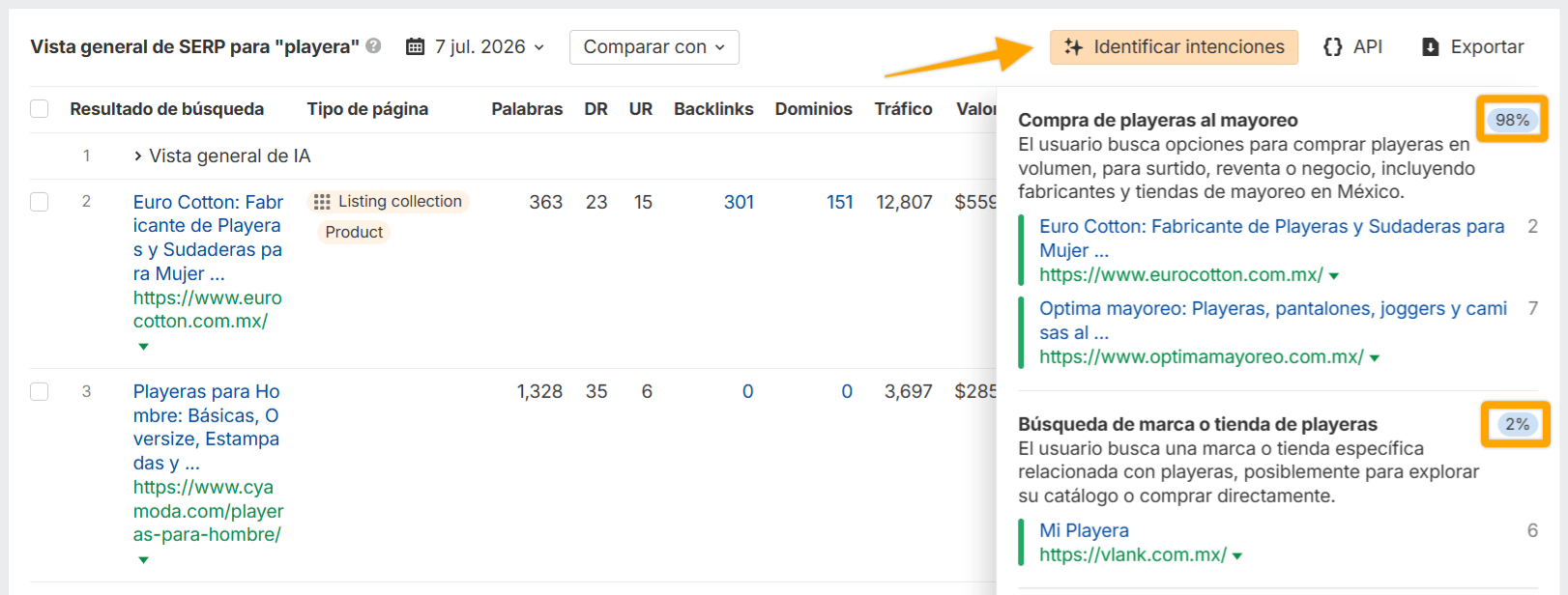Click the 363 palabras value

[x=546, y=202]
